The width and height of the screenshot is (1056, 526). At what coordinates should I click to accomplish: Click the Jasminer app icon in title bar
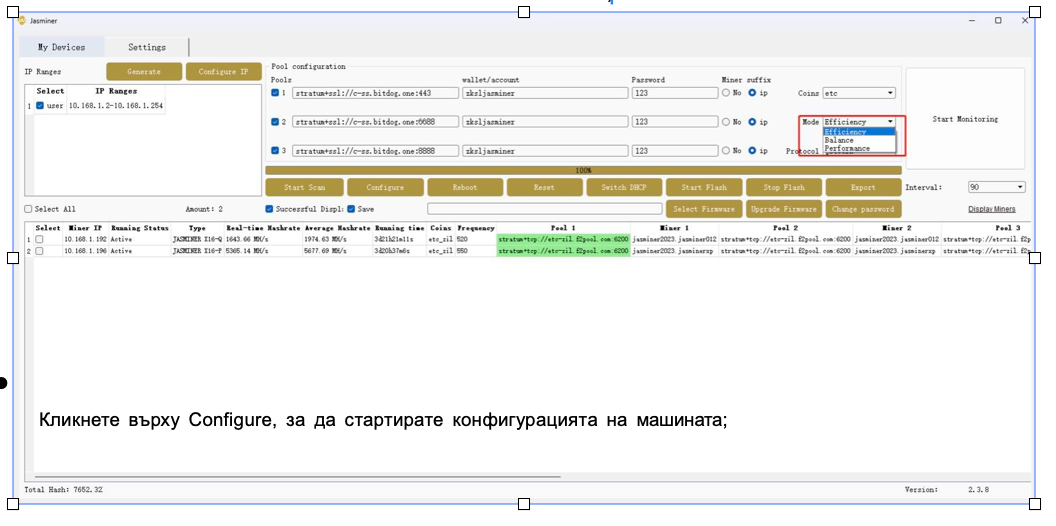pos(22,20)
